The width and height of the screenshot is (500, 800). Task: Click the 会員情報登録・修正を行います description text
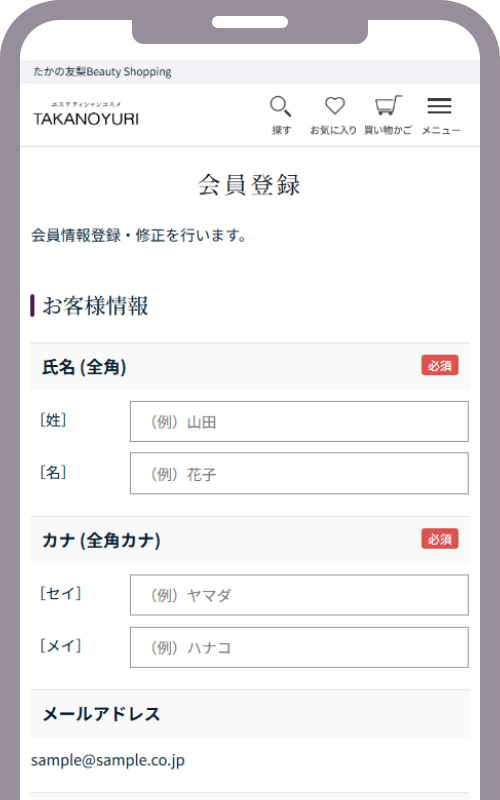(x=139, y=236)
